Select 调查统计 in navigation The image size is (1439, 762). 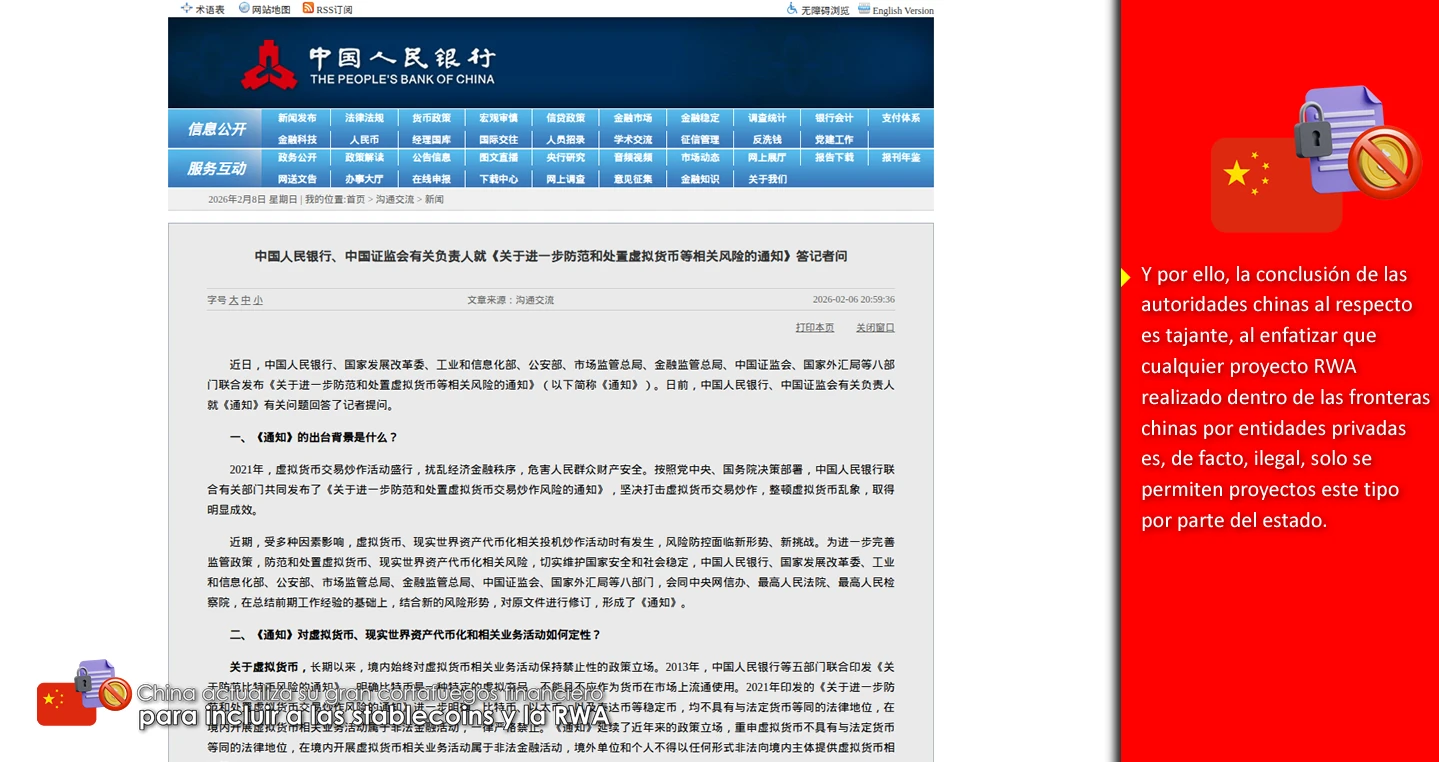767,118
